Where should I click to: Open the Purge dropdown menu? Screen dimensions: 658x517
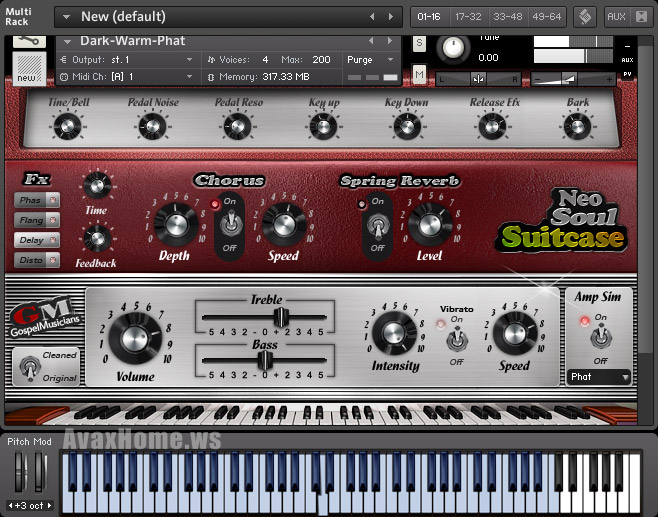coord(371,60)
